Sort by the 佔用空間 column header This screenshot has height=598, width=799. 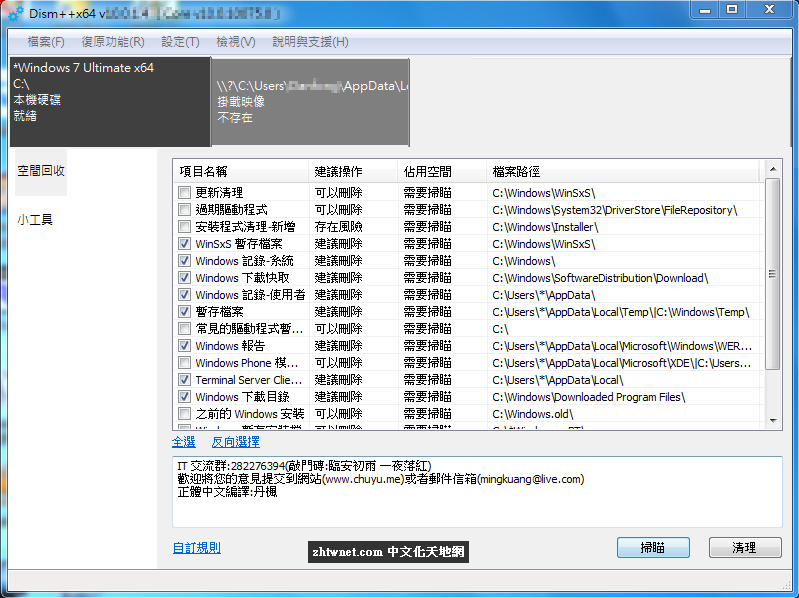pyautogui.click(x=442, y=172)
